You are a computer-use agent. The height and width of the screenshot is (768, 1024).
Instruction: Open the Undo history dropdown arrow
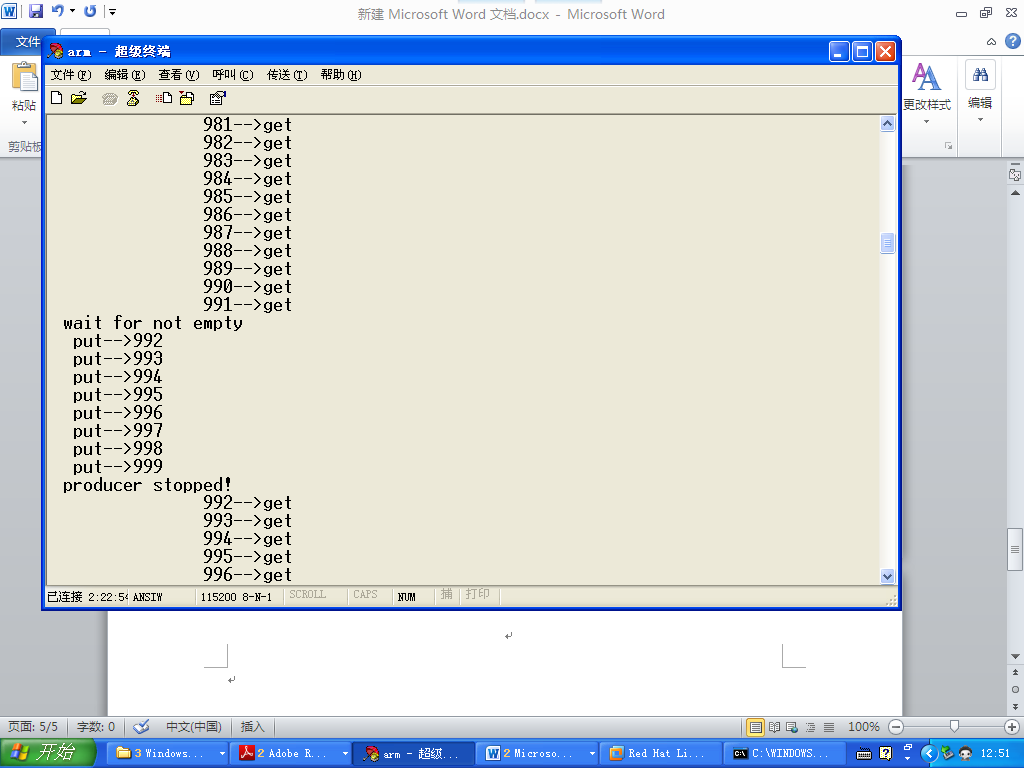click(x=72, y=11)
